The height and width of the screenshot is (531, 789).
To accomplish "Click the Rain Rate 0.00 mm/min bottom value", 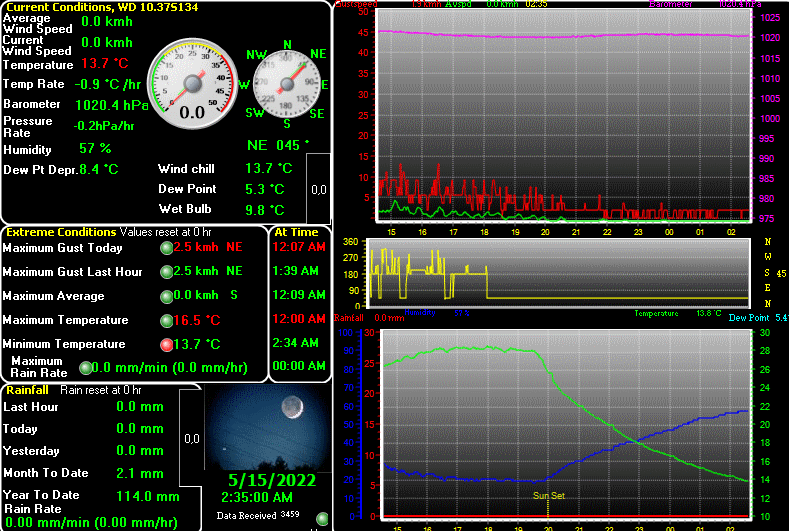I will coord(91,523).
